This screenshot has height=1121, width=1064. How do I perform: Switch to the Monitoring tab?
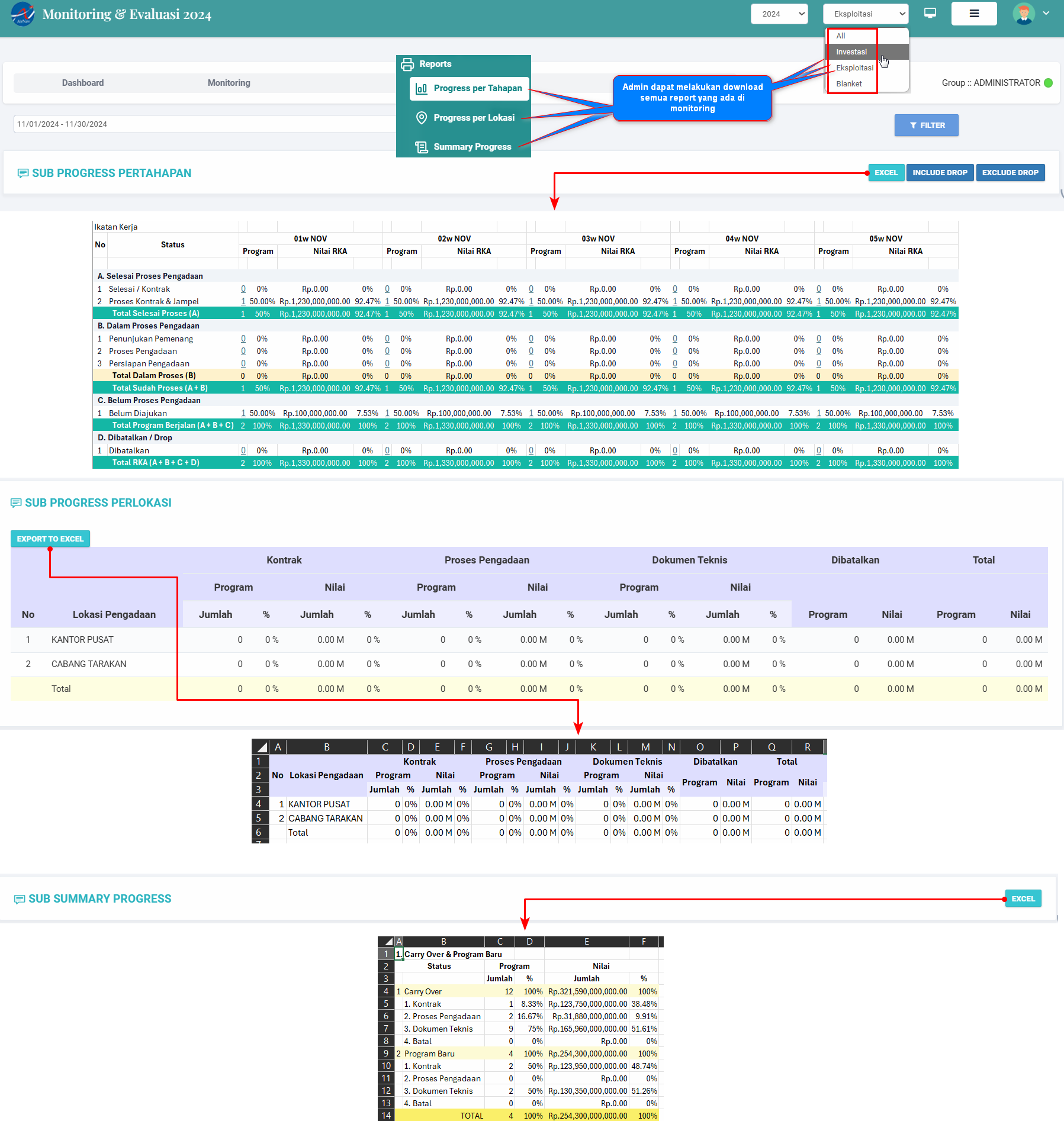pos(229,83)
